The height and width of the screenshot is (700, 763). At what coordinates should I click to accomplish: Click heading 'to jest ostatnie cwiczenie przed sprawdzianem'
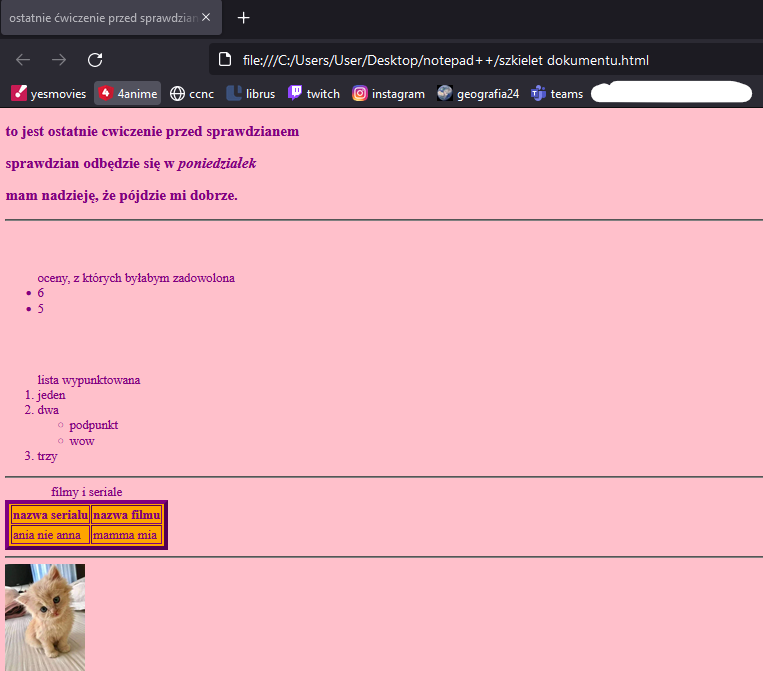click(x=152, y=132)
